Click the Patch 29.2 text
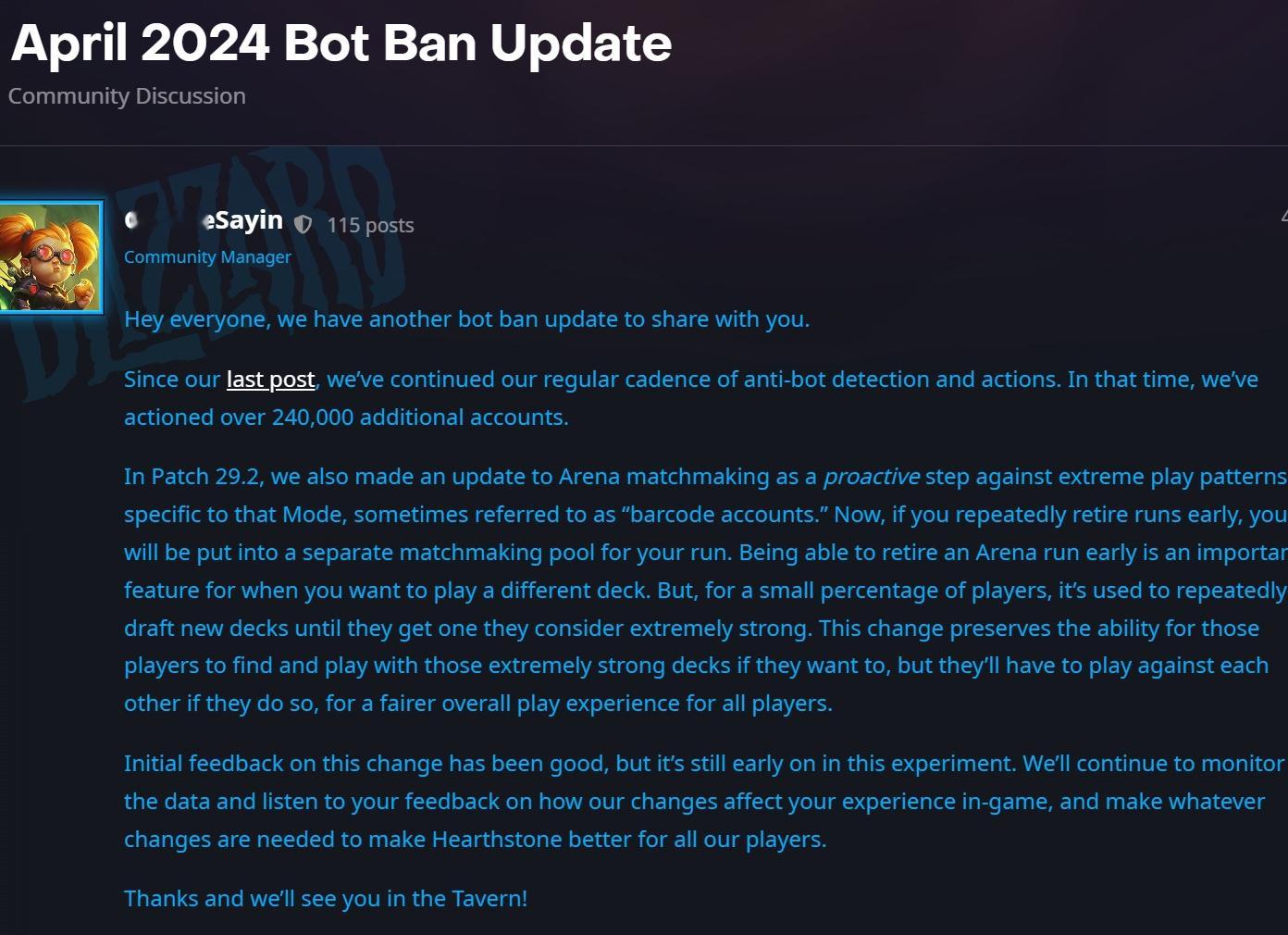The height and width of the screenshot is (935, 1288). (193, 477)
